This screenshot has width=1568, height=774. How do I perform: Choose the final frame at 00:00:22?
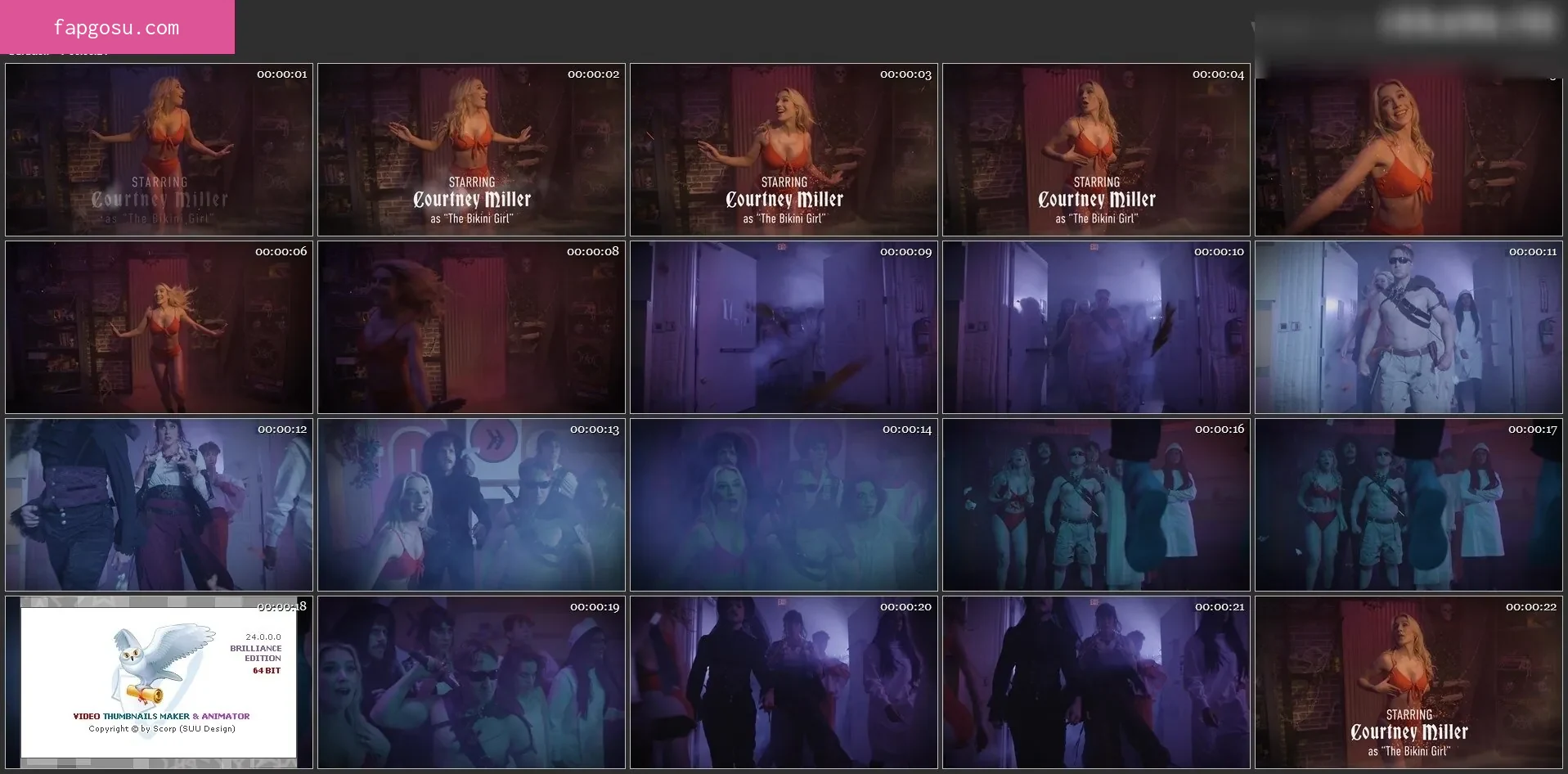[x=1409, y=682]
